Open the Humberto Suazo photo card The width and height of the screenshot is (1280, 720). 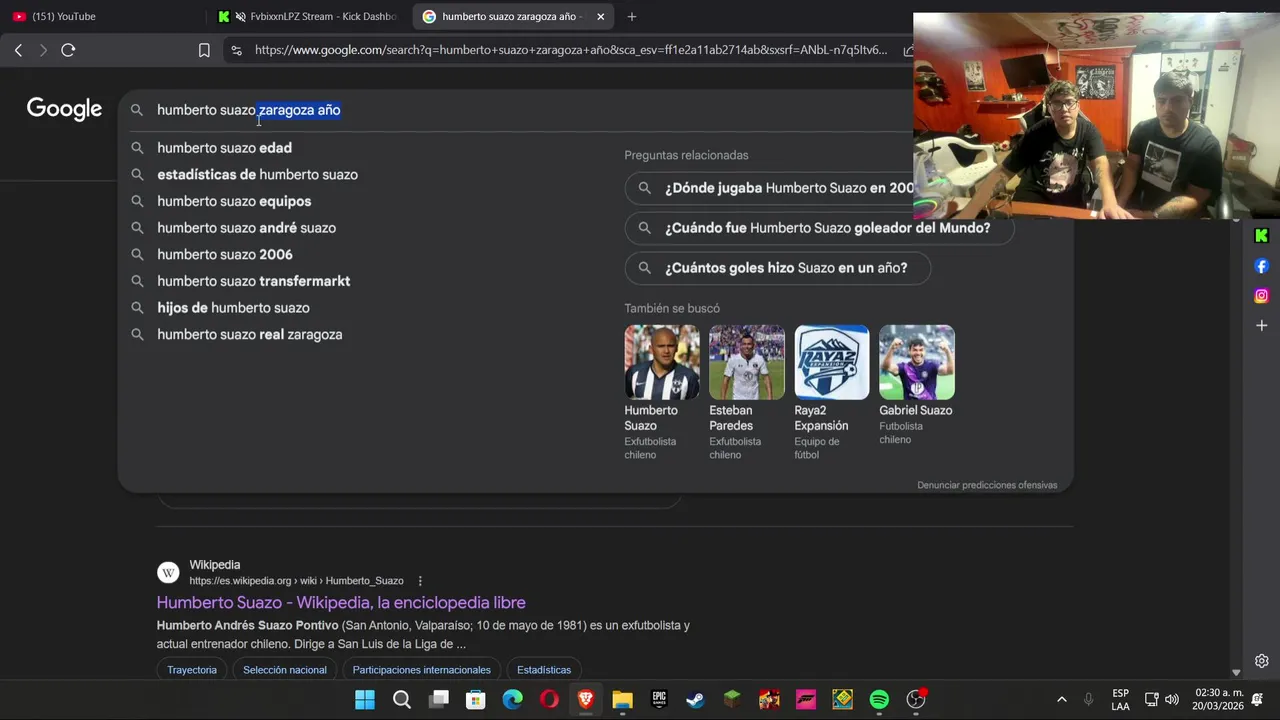[x=662, y=362]
